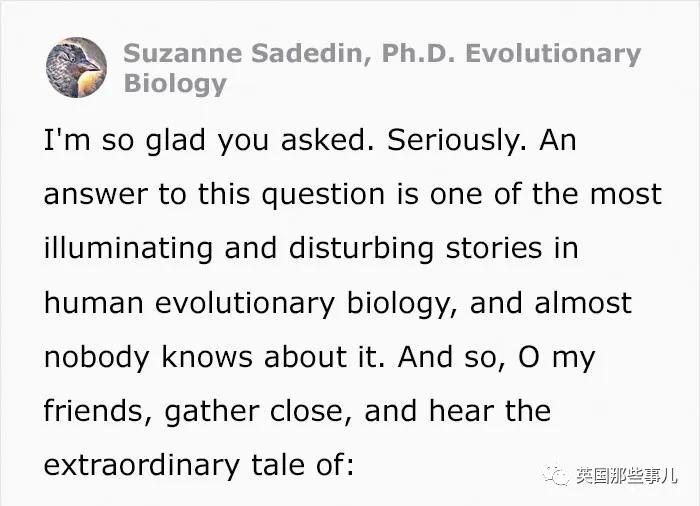Click the sentence "I'm so glad you asked"
This screenshot has width=700, height=506.
[x=197, y=139]
